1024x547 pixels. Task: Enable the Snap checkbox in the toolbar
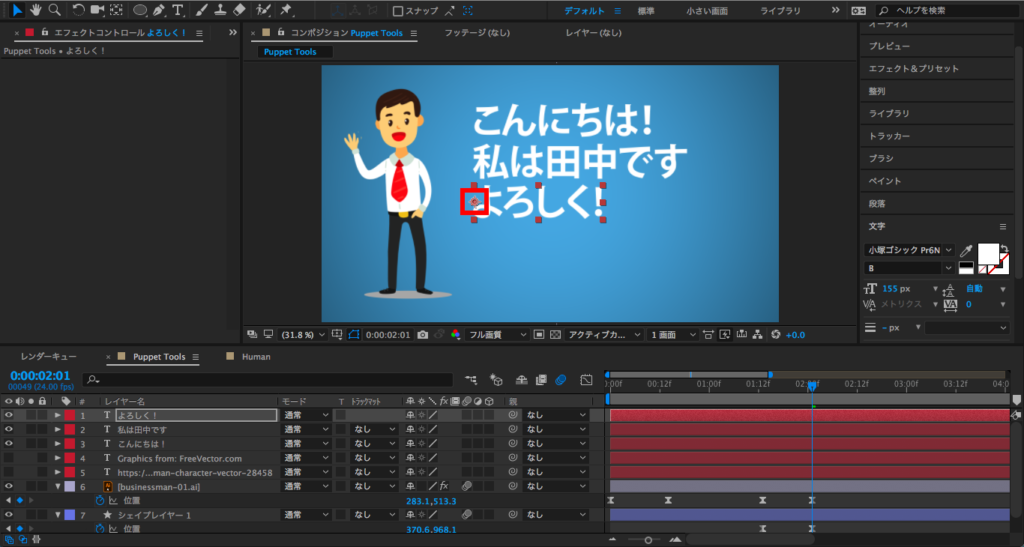(x=398, y=11)
